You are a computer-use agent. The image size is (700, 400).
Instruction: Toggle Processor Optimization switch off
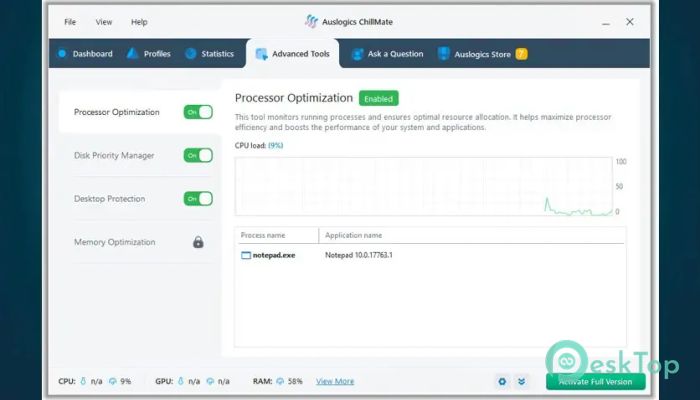(198, 112)
